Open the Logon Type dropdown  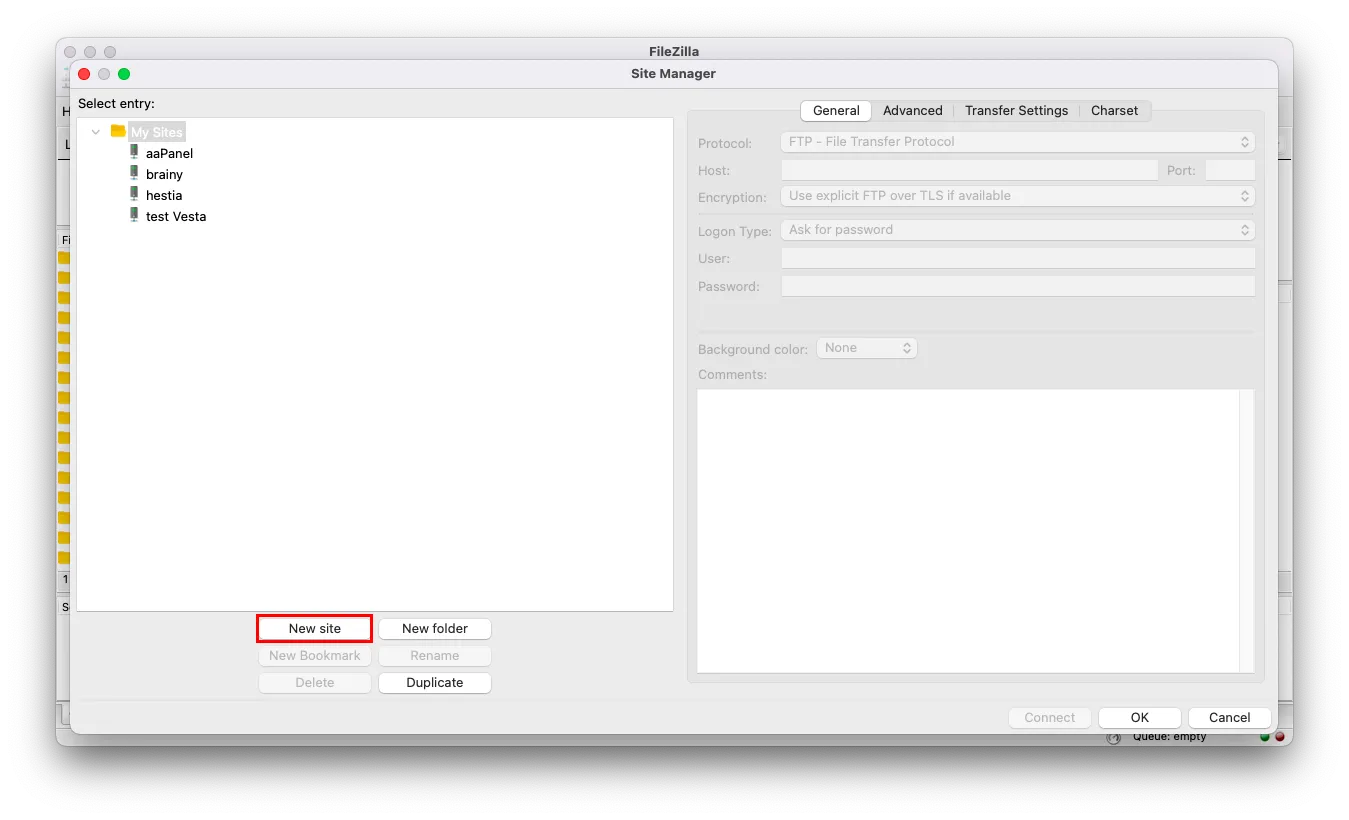[1017, 230]
